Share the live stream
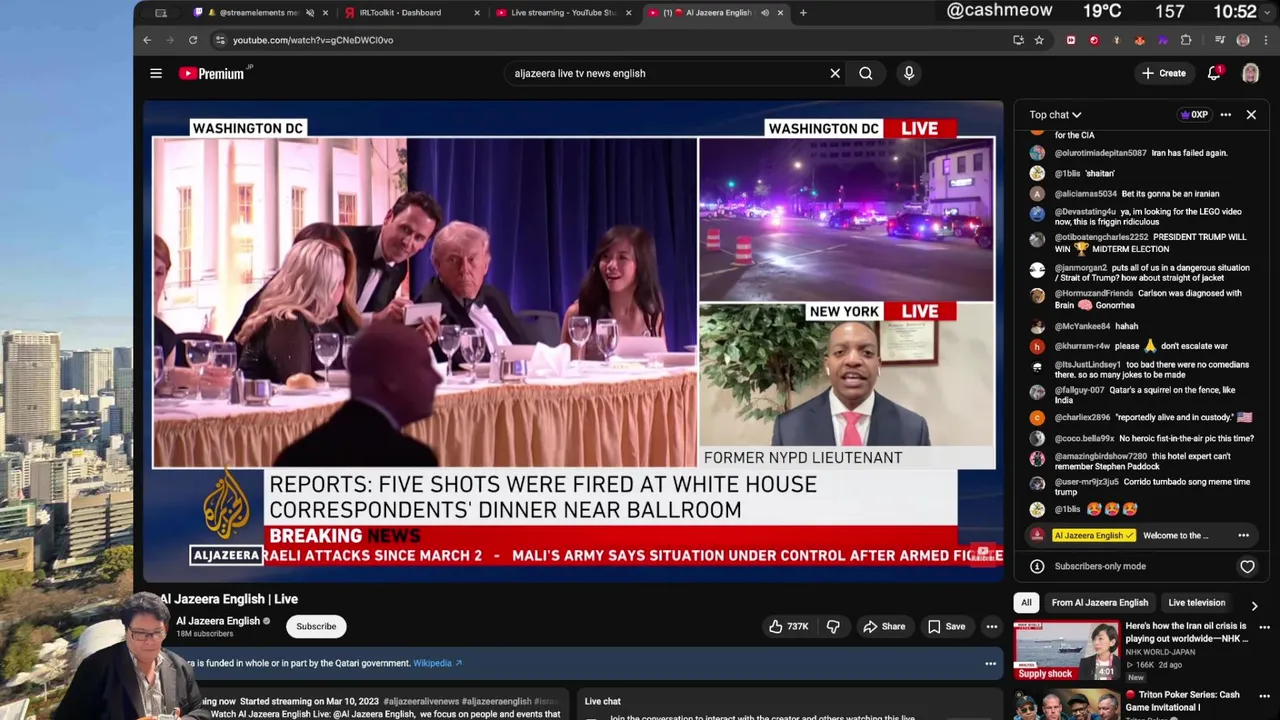 pyautogui.click(x=884, y=626)
